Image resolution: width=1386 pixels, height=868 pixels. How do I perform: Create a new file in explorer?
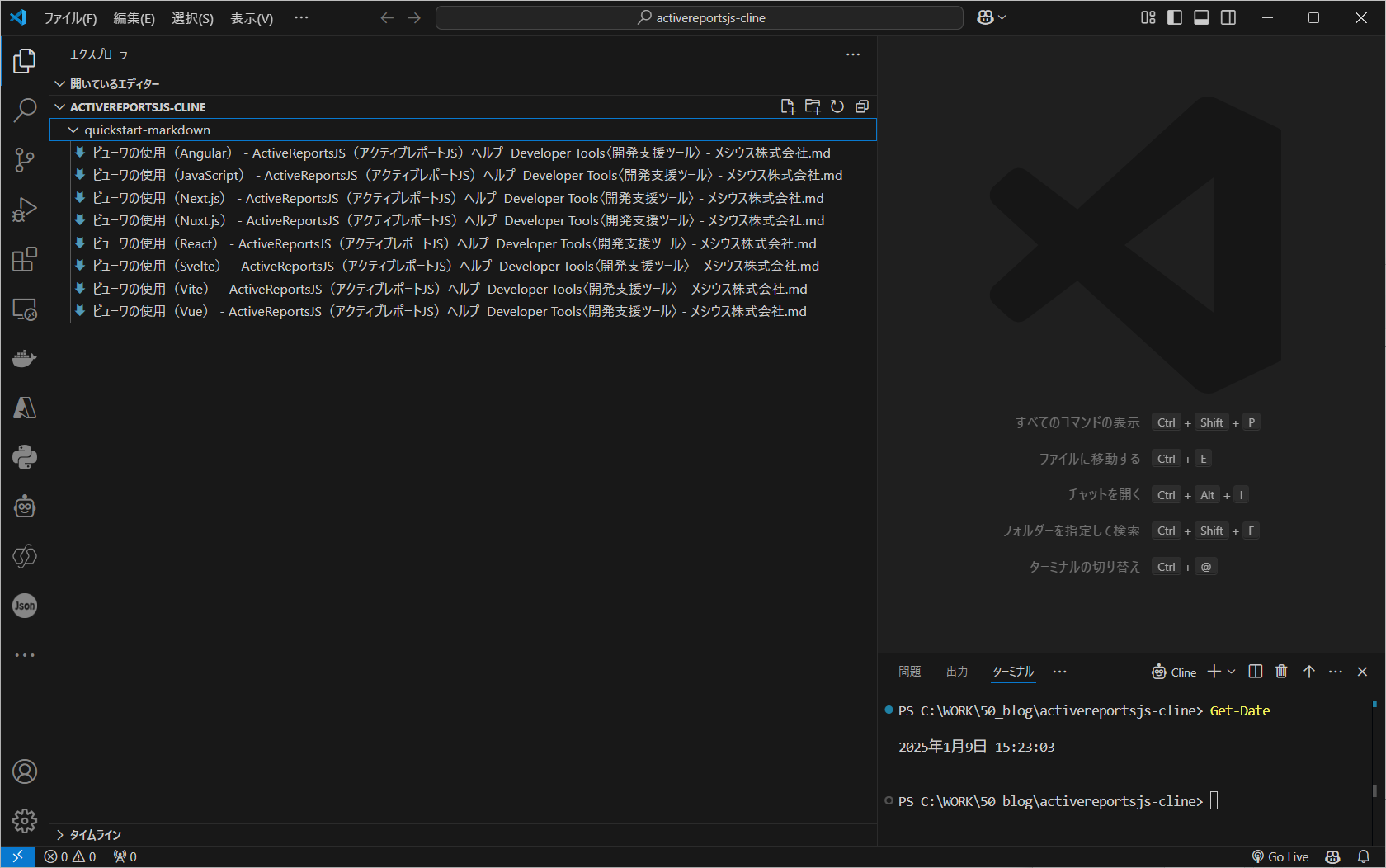click(788, 106)
